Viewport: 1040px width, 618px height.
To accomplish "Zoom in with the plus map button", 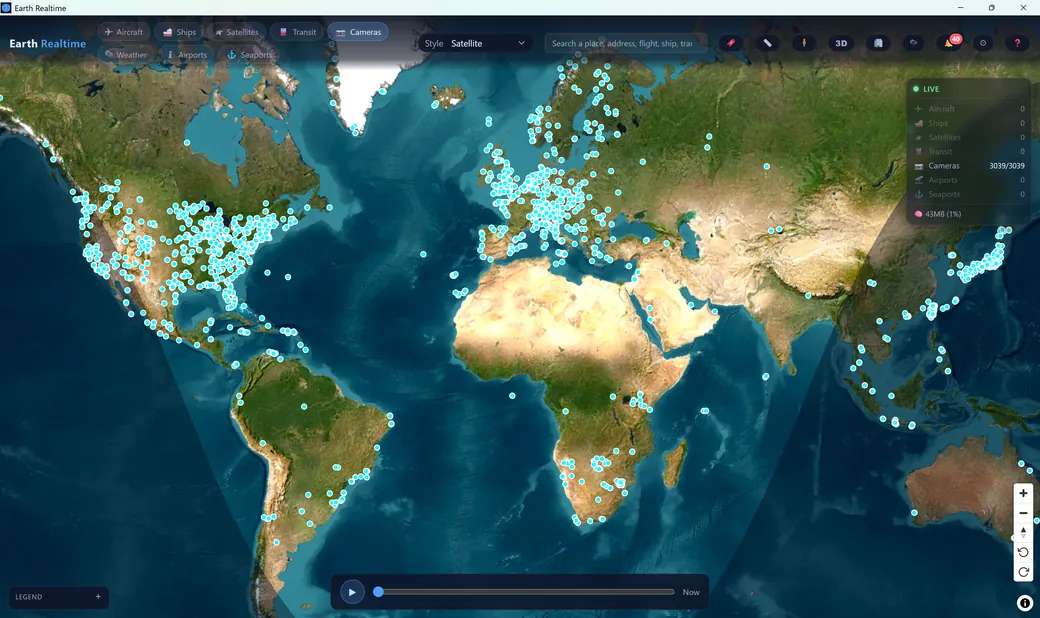I will 1023,493.
